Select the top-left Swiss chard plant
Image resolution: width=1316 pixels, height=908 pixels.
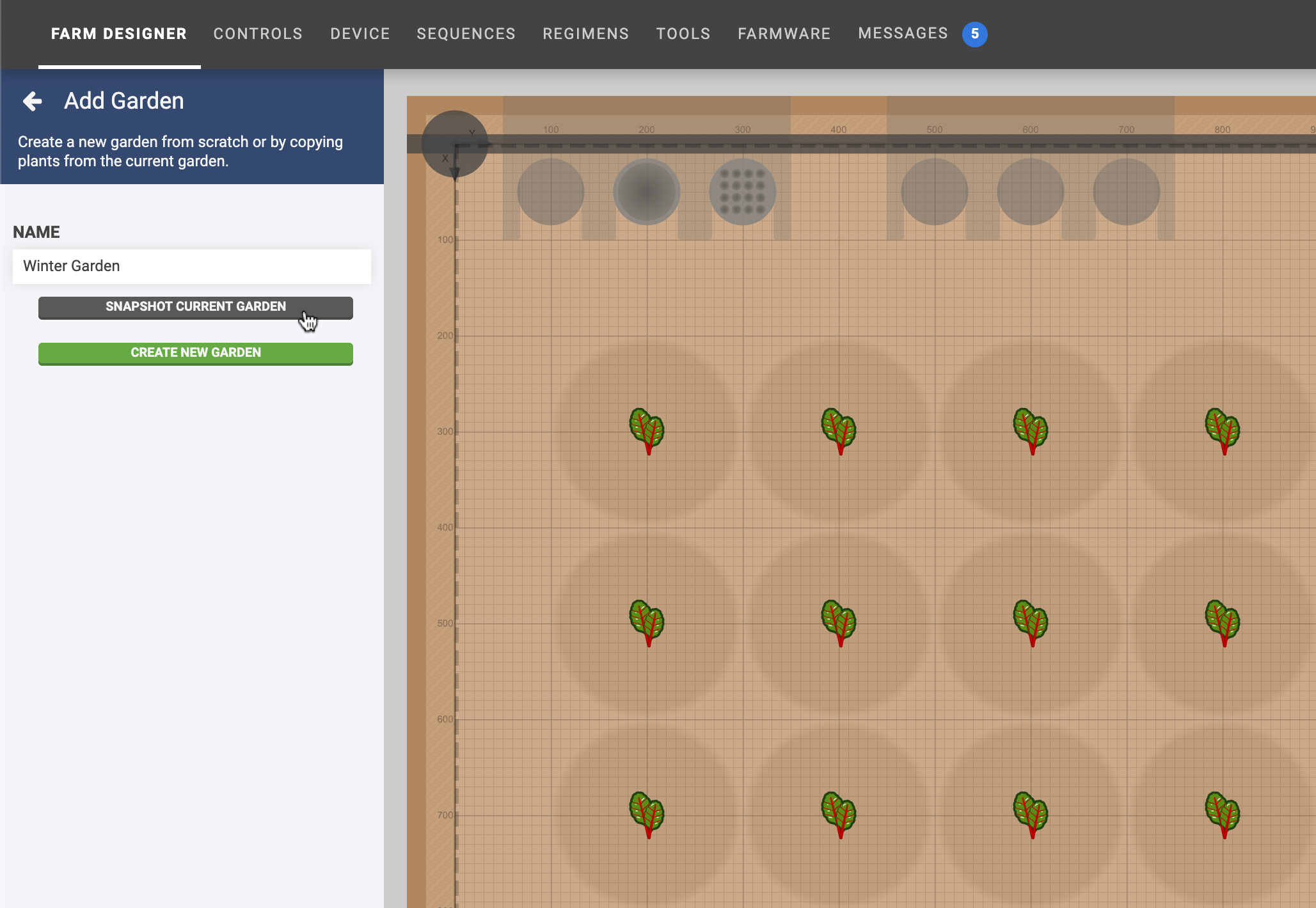point(647,430)
